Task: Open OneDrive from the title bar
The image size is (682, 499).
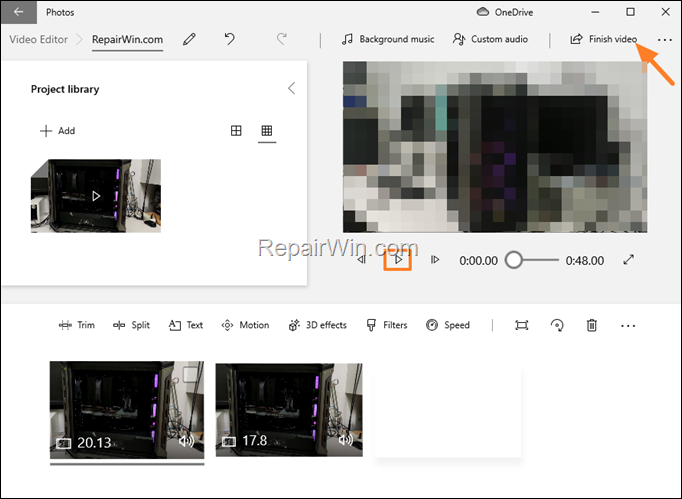Action: 505,12
